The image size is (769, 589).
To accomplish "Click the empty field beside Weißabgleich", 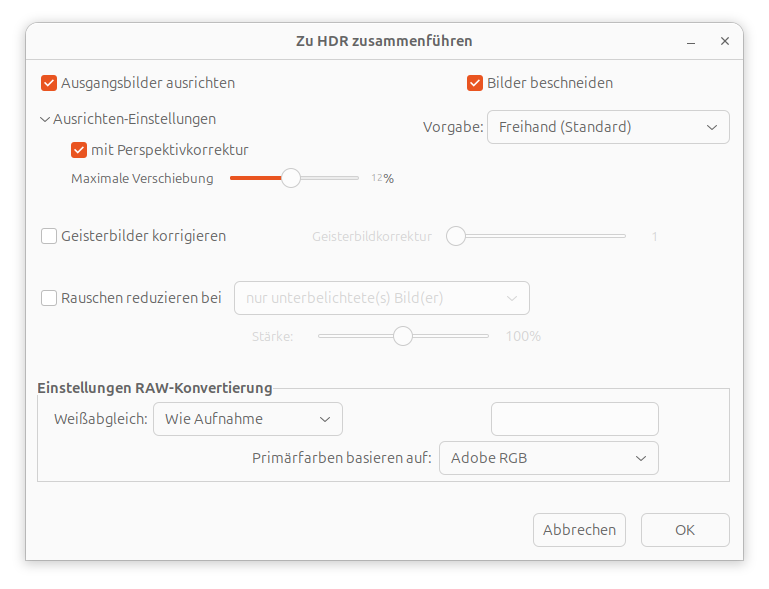I will [x=574, y=419].
